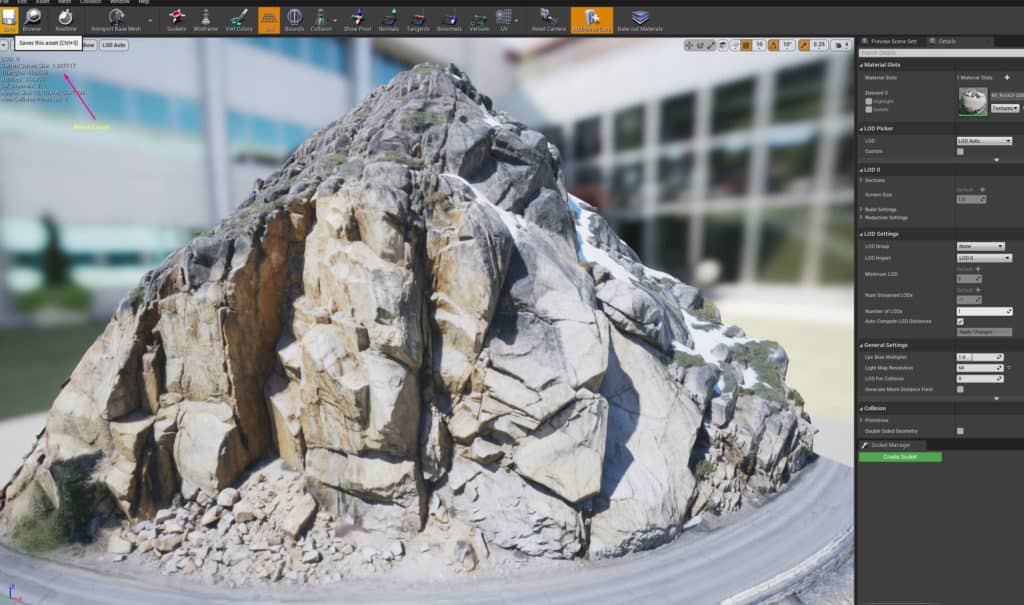Viewport: 1024px width, 605px height.
Task: Click the Apply Changes button
Action: (984, 332)
